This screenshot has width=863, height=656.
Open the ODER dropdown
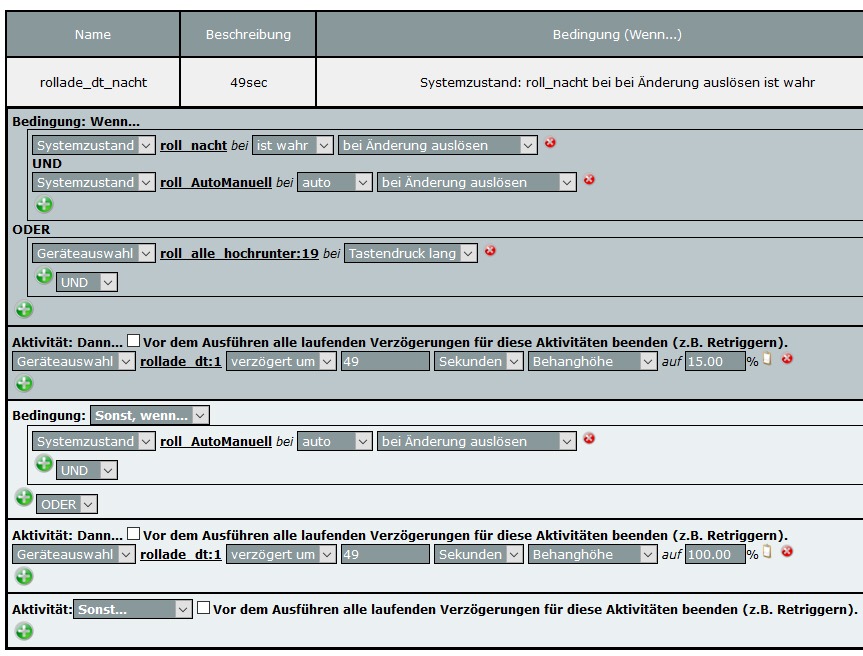click(67, 504)
